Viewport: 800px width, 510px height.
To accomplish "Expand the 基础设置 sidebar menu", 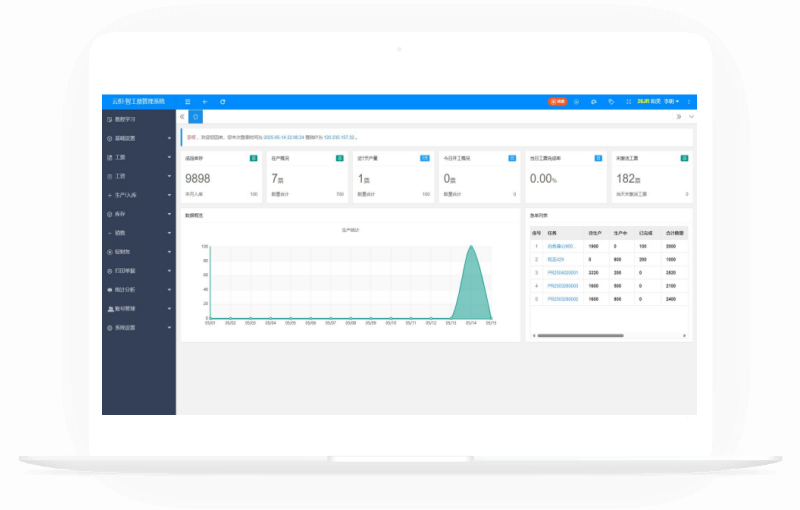I will [139, 138].
